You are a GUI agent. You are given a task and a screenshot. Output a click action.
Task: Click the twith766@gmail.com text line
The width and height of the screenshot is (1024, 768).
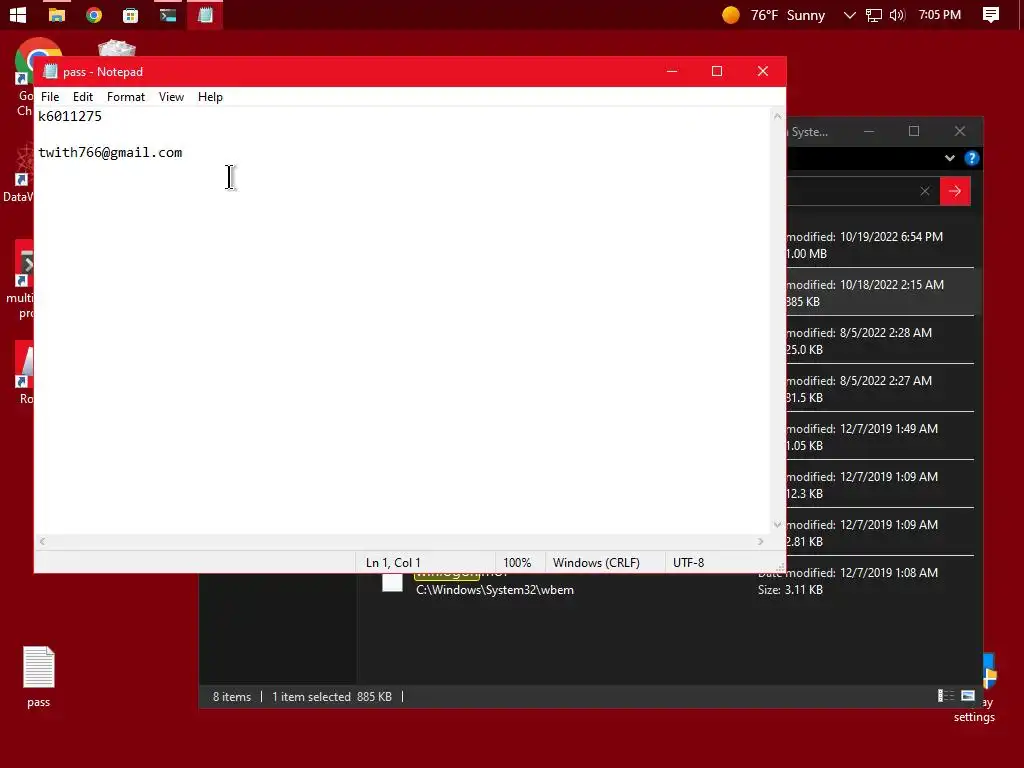110,152
